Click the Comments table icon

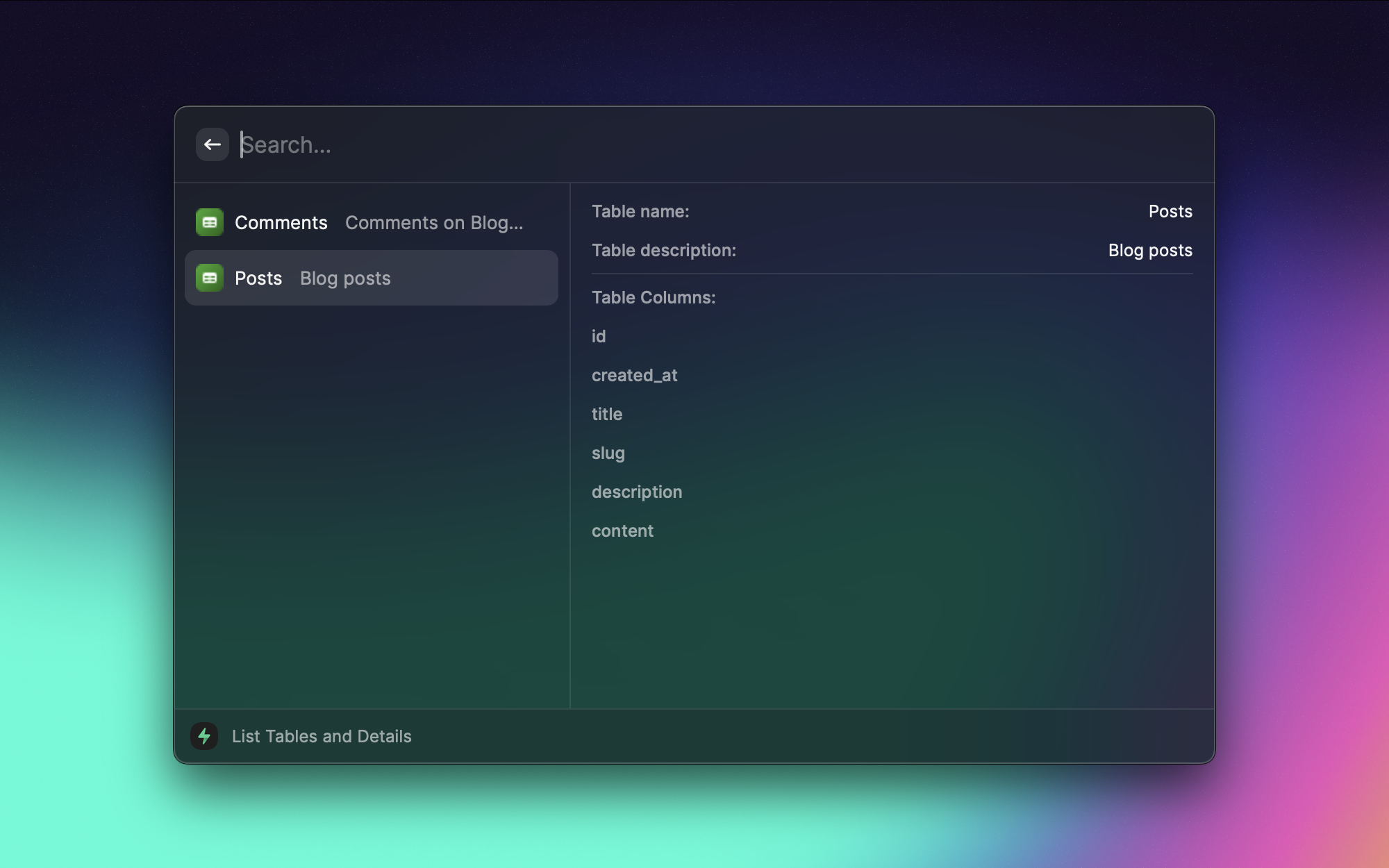[210, 222]
